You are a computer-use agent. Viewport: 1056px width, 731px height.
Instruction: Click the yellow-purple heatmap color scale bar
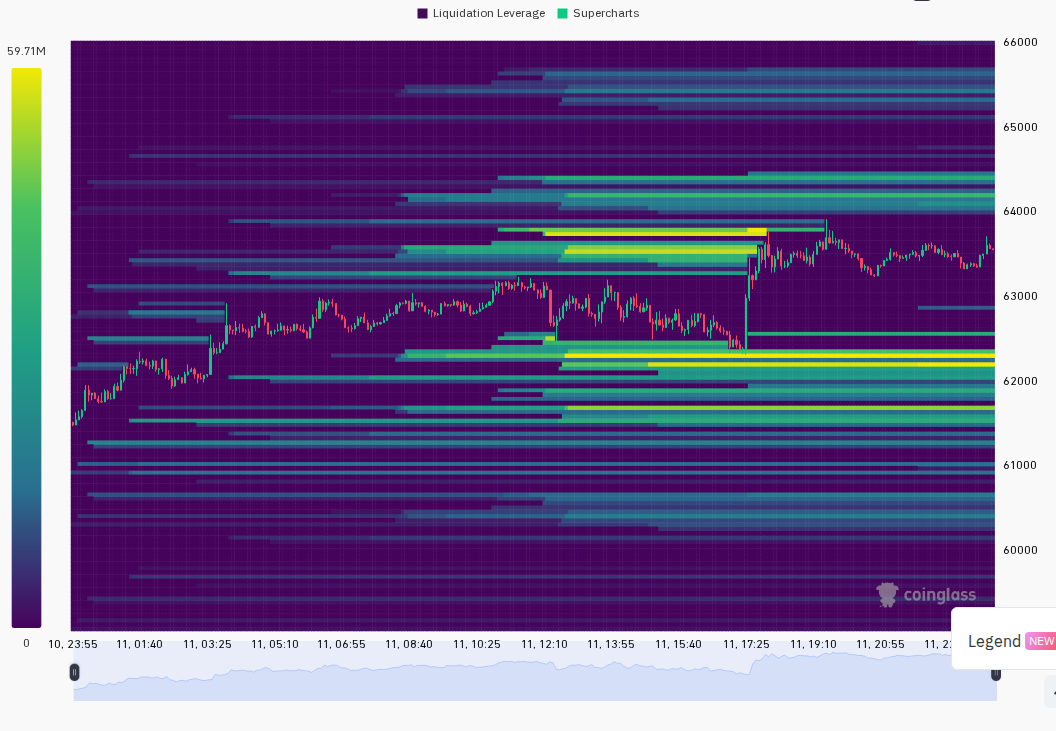click(26, 348)
